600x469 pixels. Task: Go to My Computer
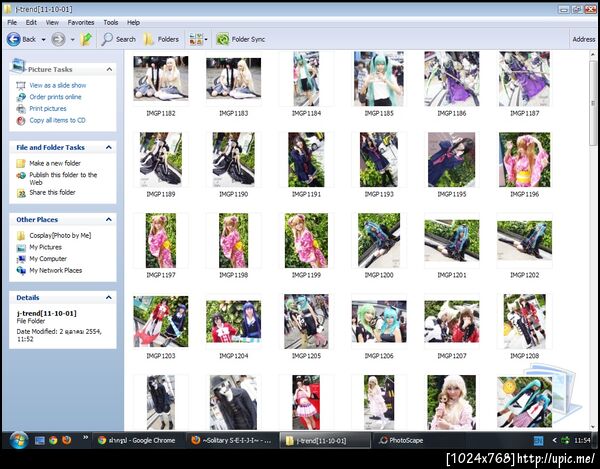coord(48,259)
